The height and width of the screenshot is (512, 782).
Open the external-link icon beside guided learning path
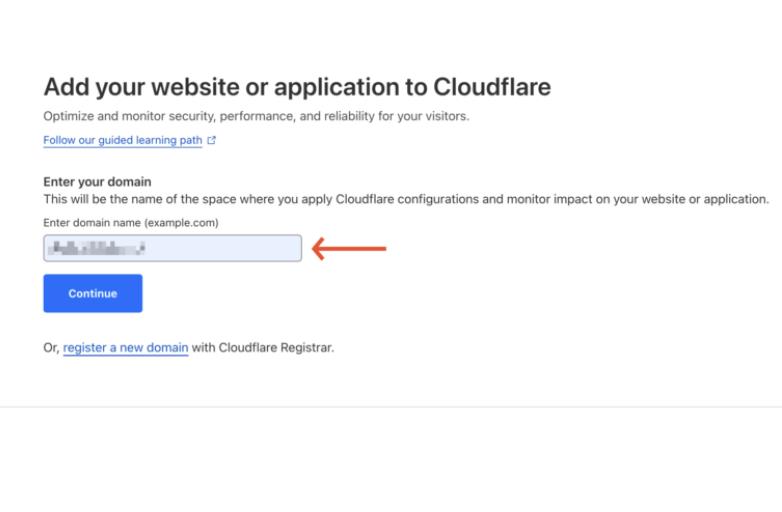point(212,141)
